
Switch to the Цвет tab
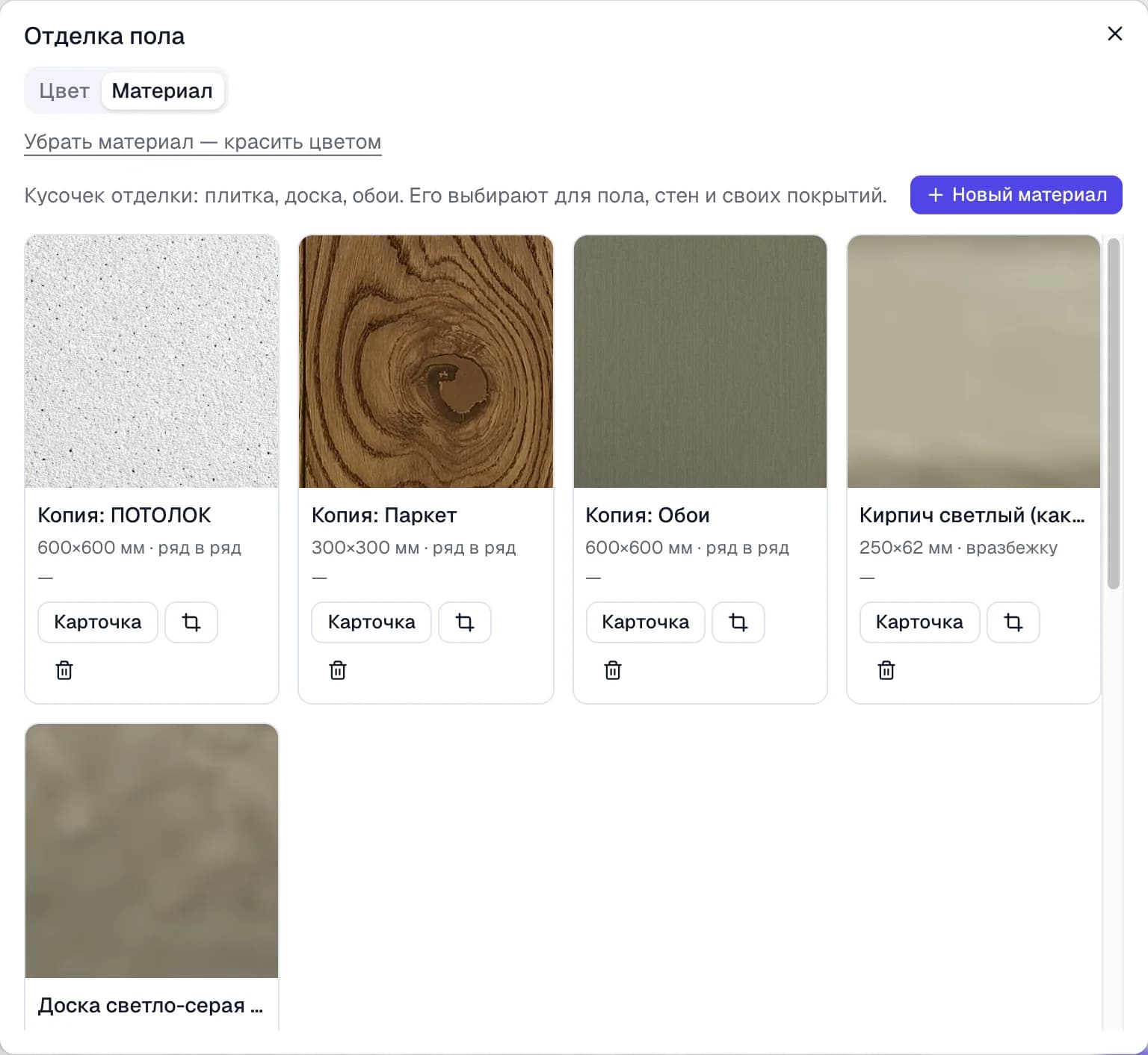click(x=64, y=91)
